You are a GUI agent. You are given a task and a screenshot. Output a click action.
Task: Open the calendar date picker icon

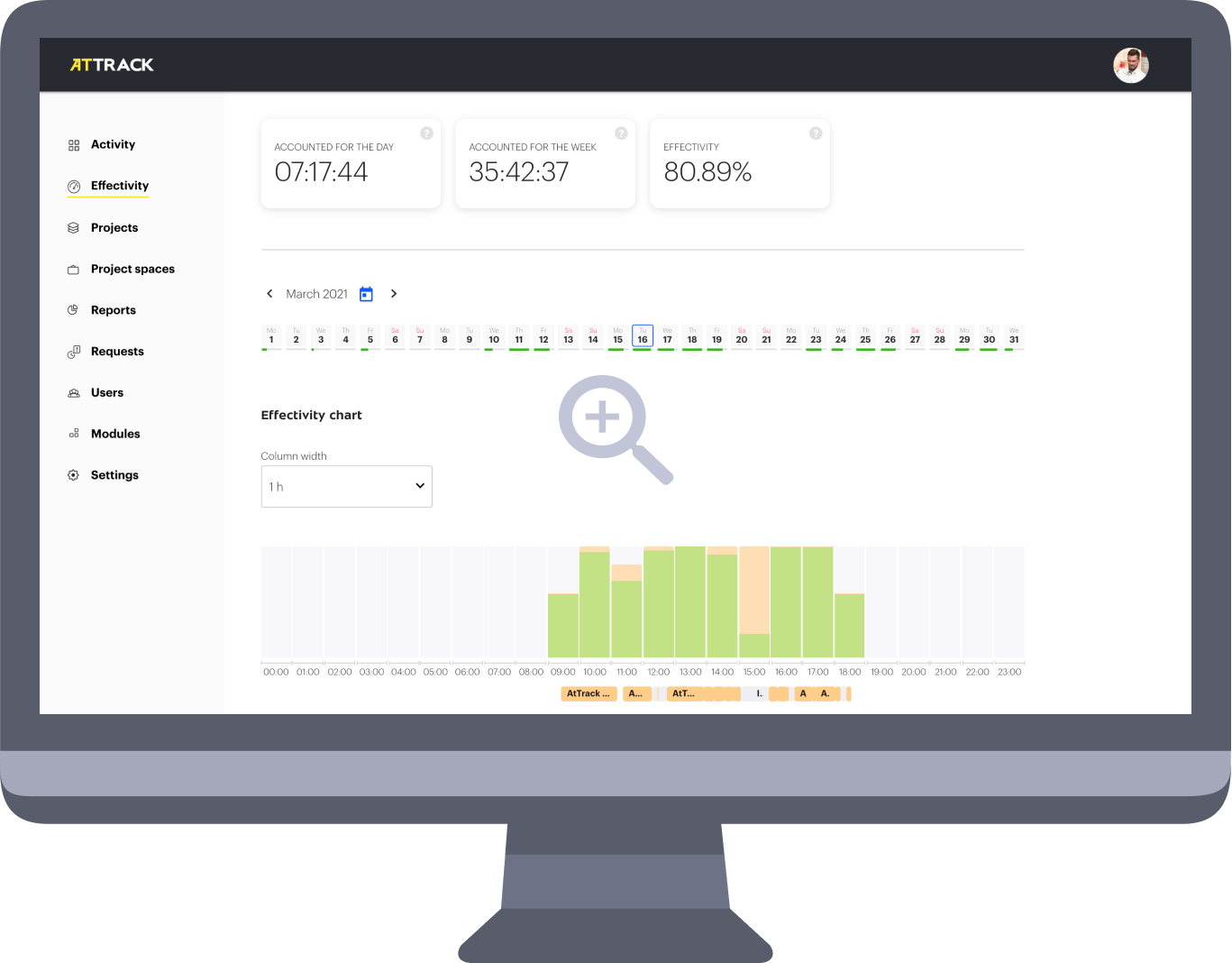366,294
